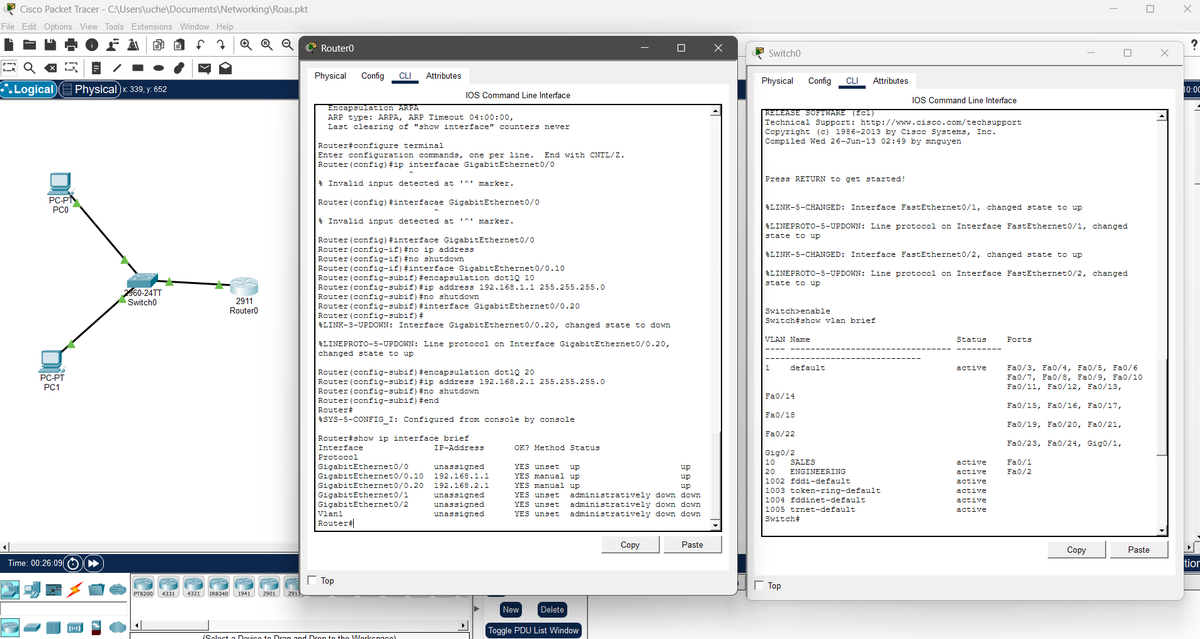The image size is (1200, 639).
Task: Select the Connections lightning bolt icon
Action: point(75,589)
